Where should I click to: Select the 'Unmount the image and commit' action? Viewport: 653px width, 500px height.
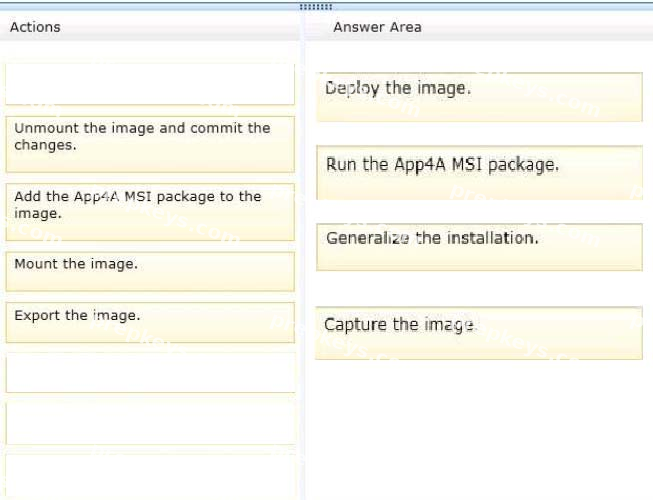pos(150,144)
